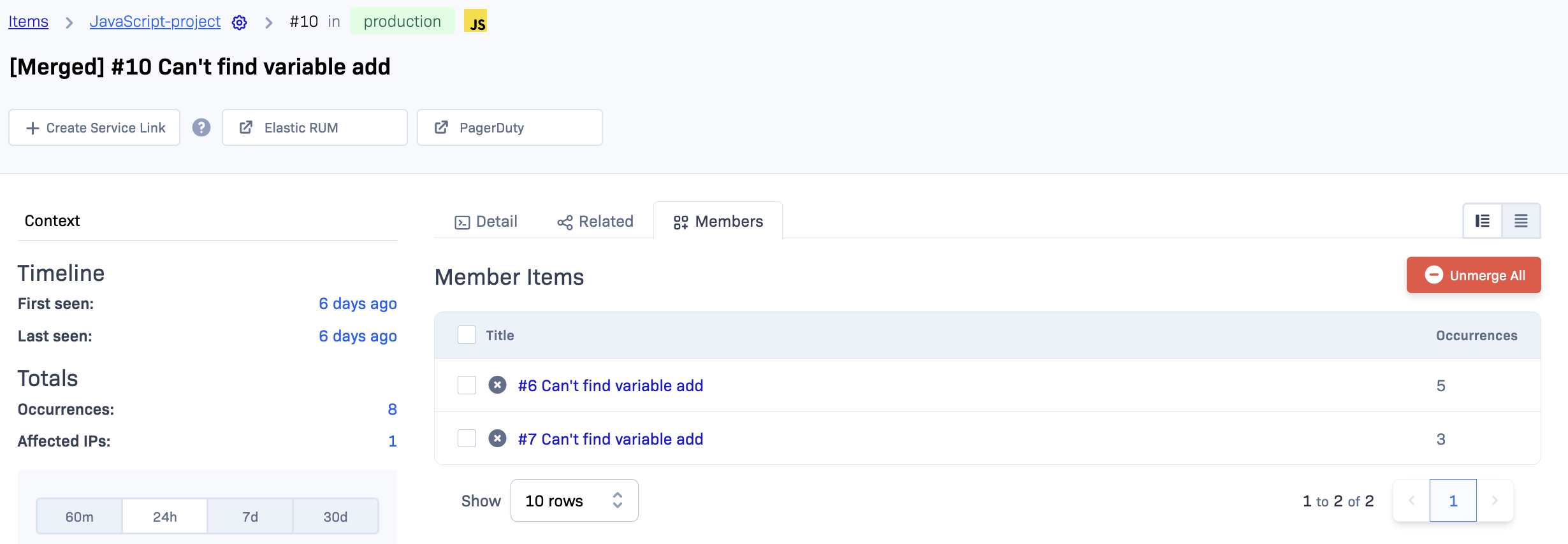Go to next page arrow

point(1495,501)
